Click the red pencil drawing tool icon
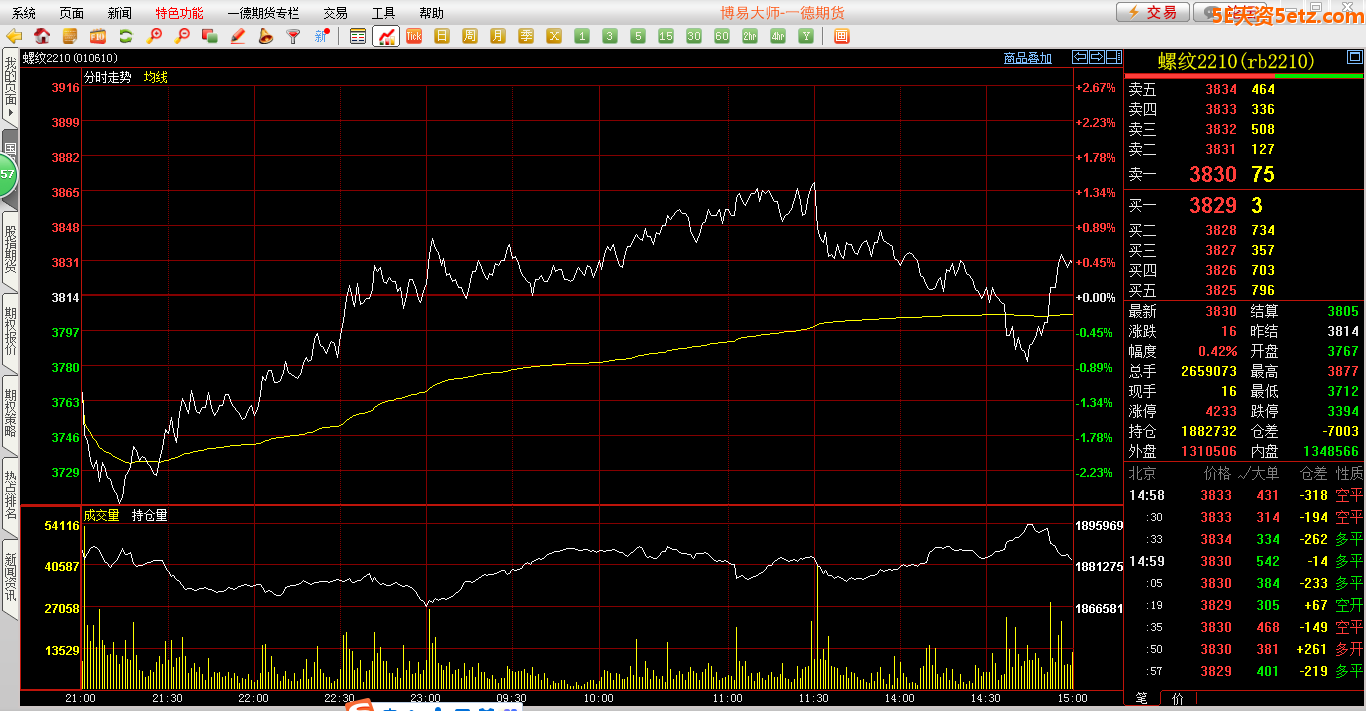The height and width of the screenshot is (711, 1366). 238,36
